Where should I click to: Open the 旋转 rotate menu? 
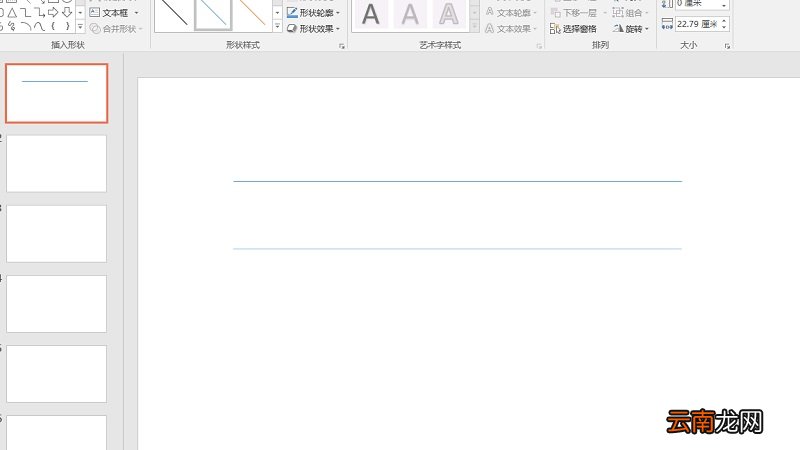(x=631, y=29)
